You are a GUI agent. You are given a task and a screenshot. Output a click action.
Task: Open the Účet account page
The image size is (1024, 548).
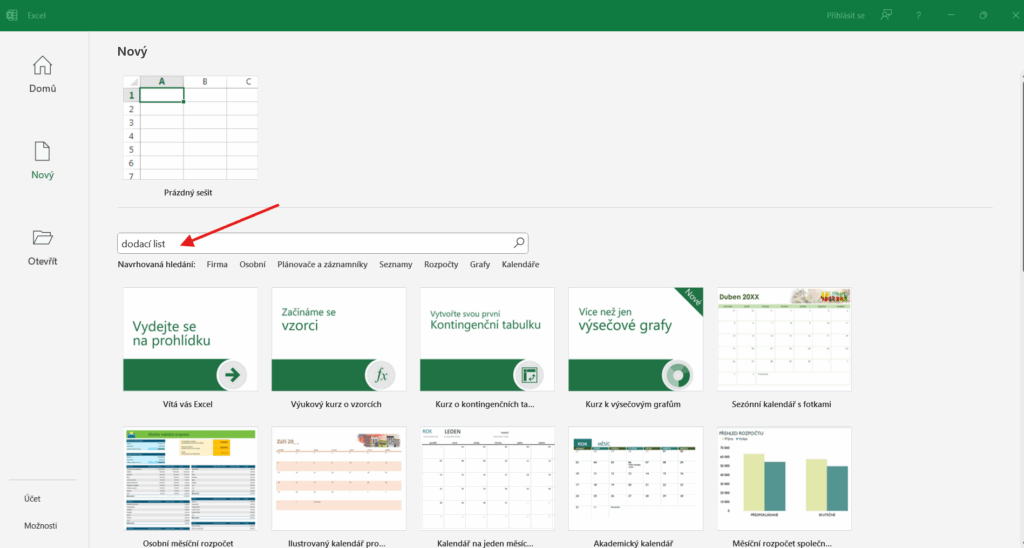click(33, 498)
